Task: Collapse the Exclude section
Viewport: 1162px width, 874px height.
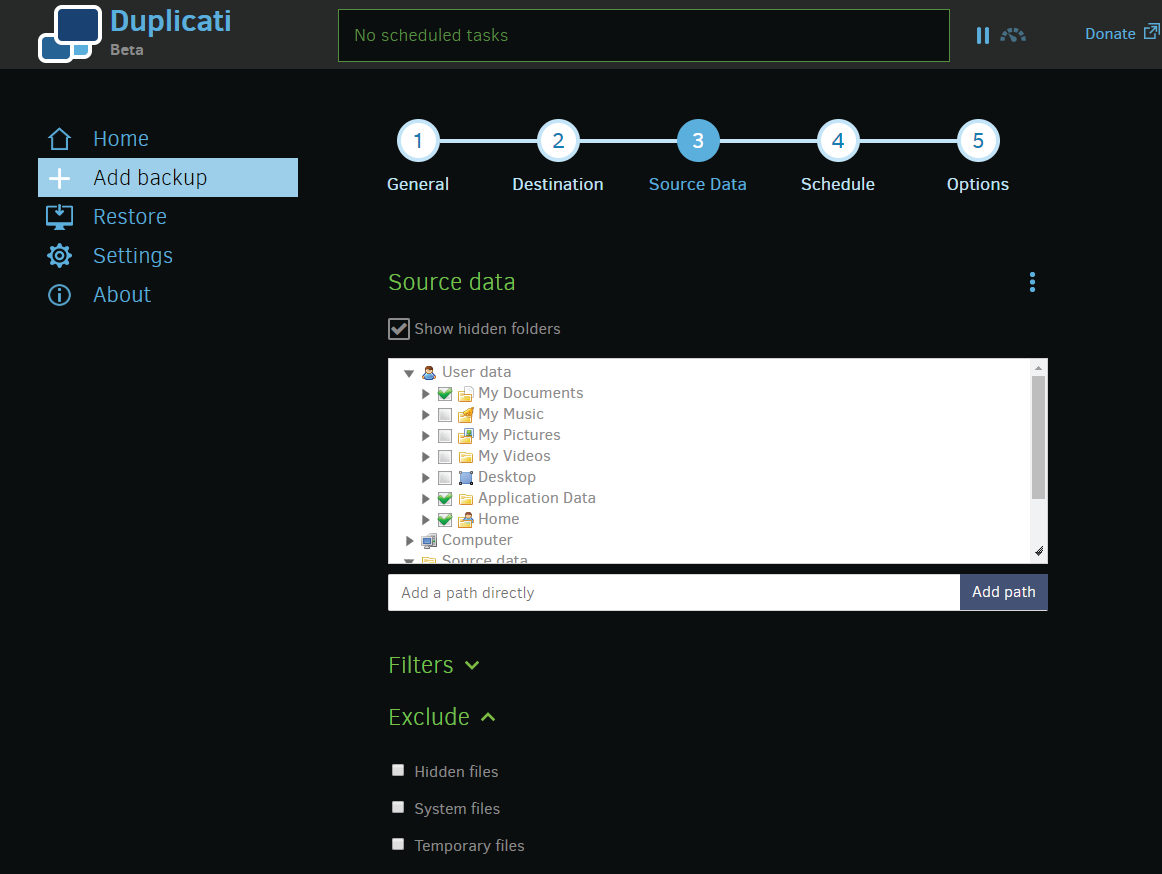Action: (x=442, y=717)
